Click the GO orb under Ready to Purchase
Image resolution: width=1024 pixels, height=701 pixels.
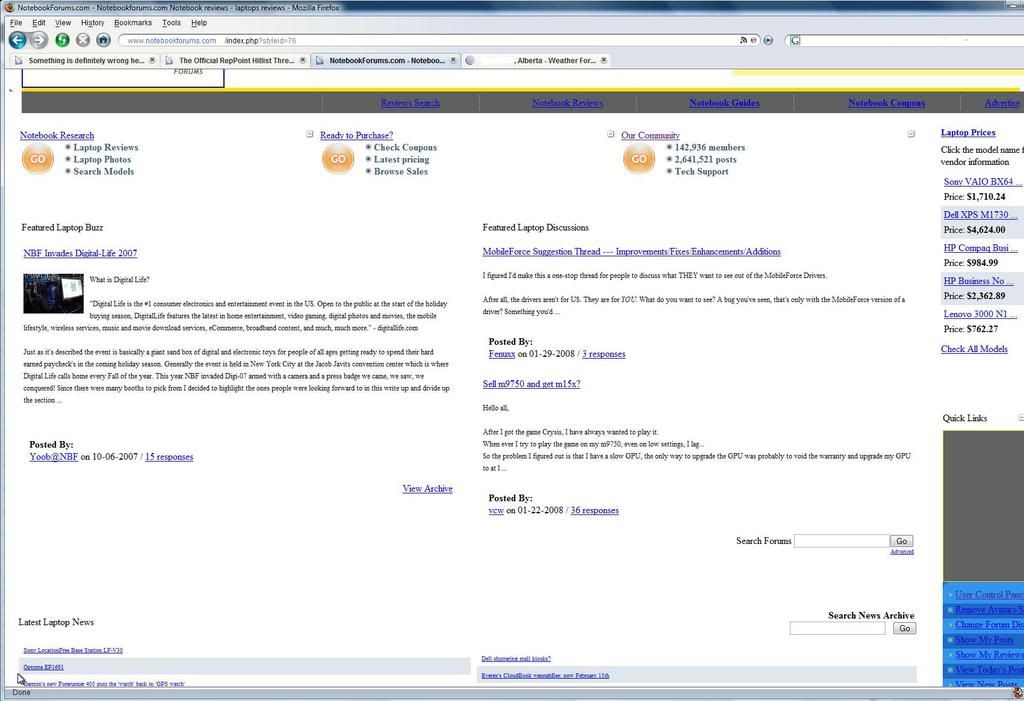pos(338,159)
